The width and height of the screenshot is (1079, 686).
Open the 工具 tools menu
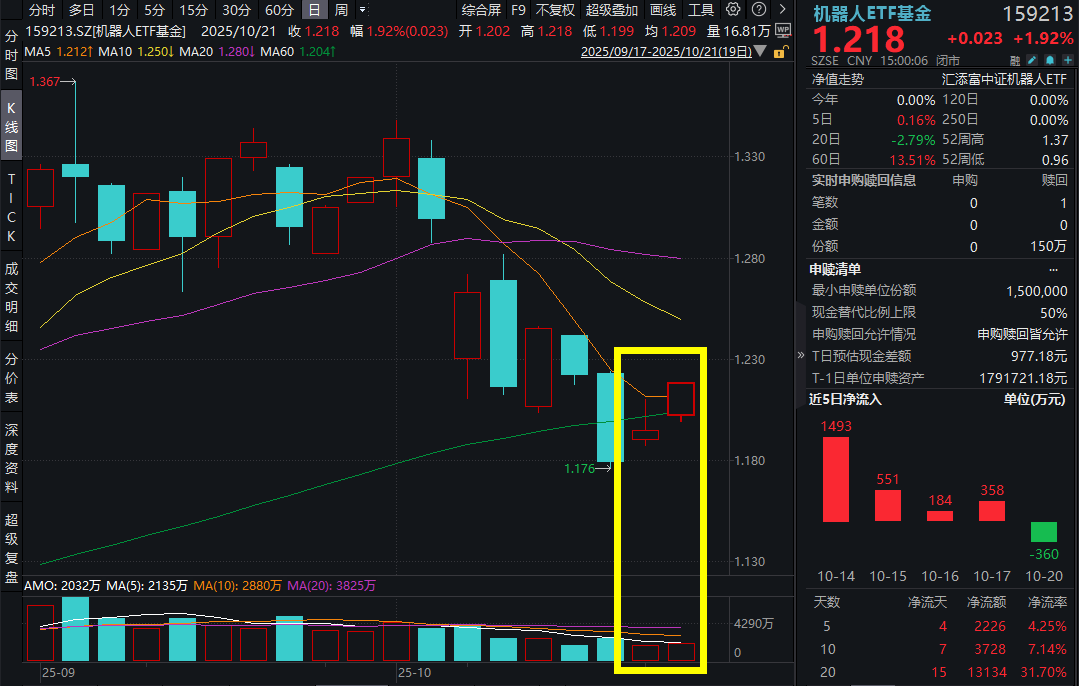click(701, 10)
